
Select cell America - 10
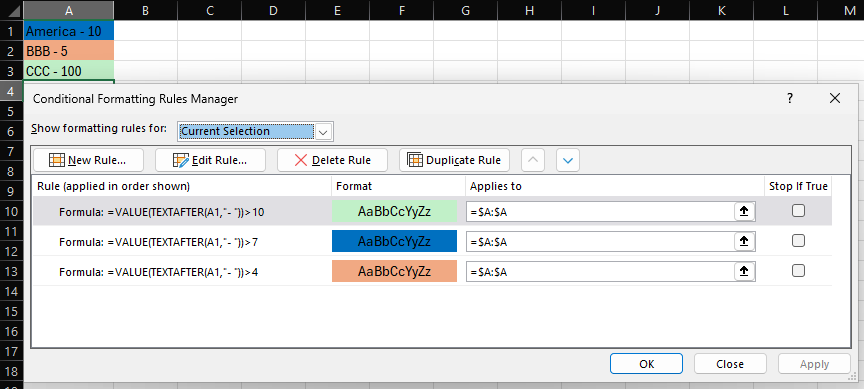coord(69,31)
